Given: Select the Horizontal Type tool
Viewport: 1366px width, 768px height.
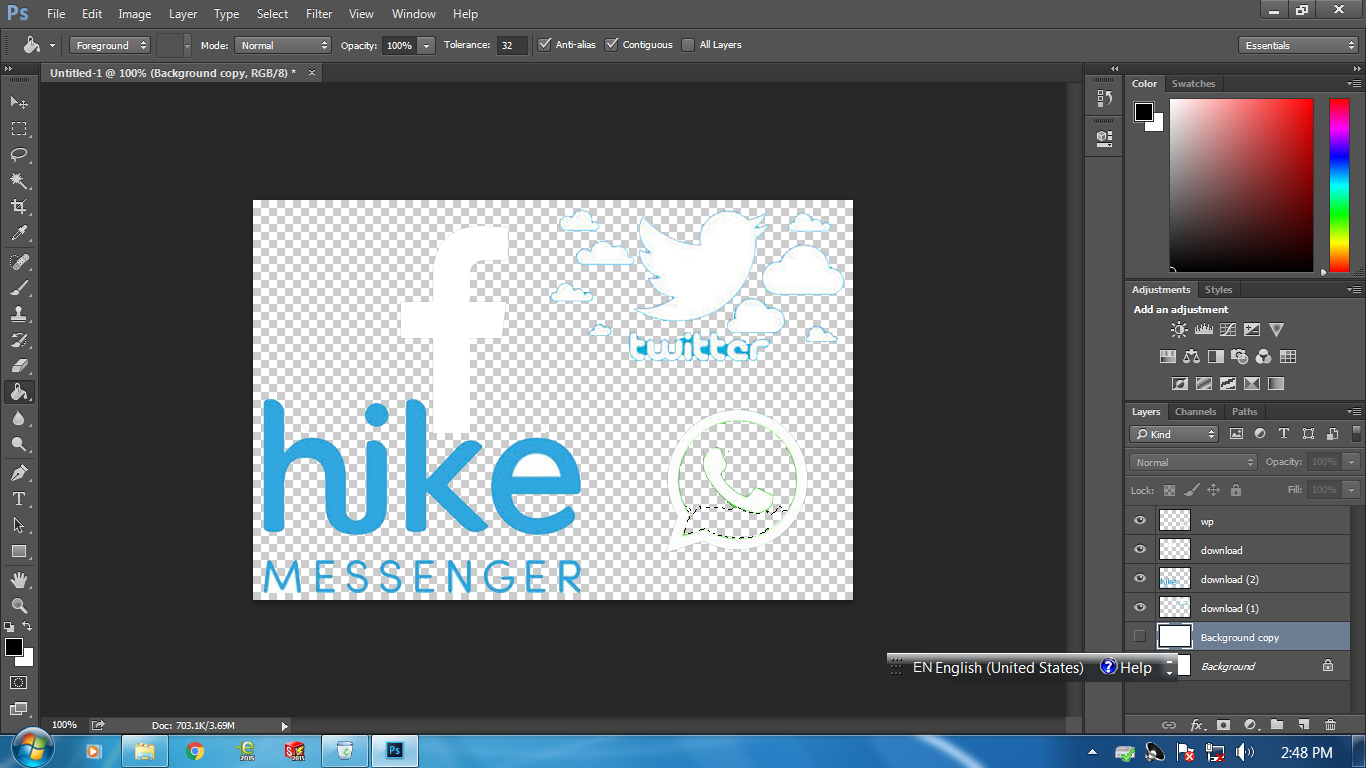Looking at the screenshot, I should tap(19, 498).
